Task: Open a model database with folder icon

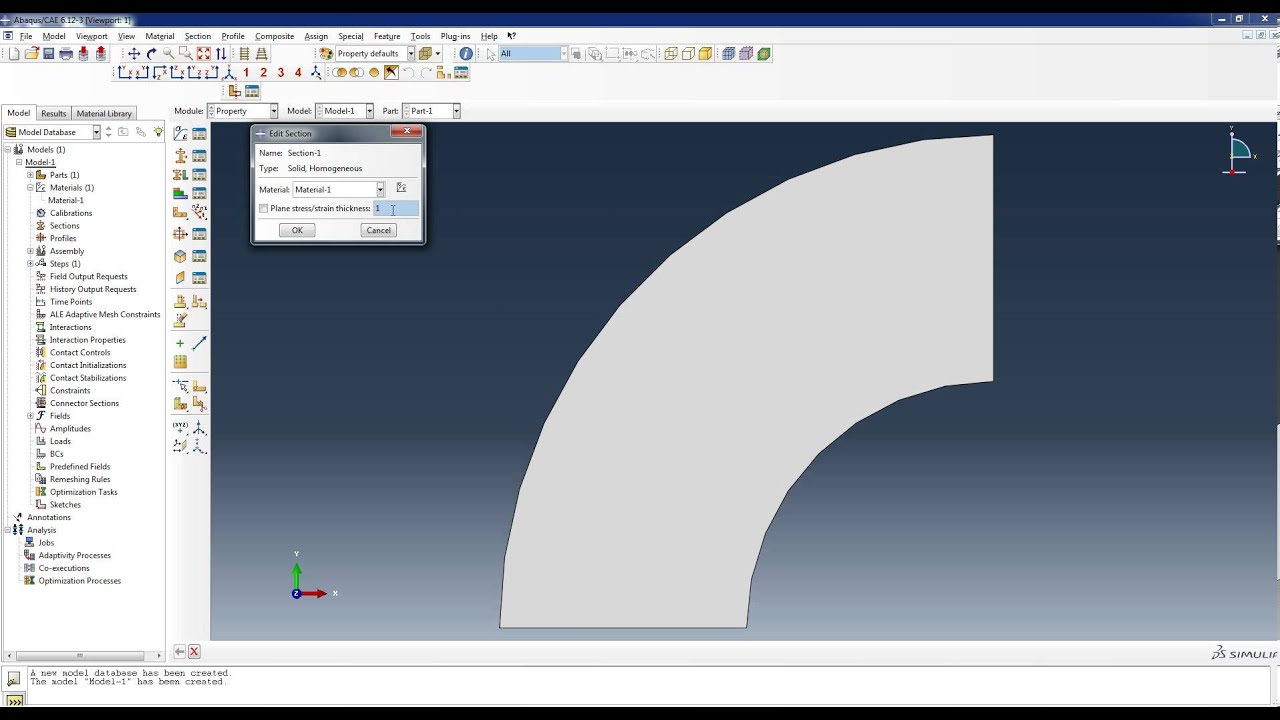Action: pos(31,54)
